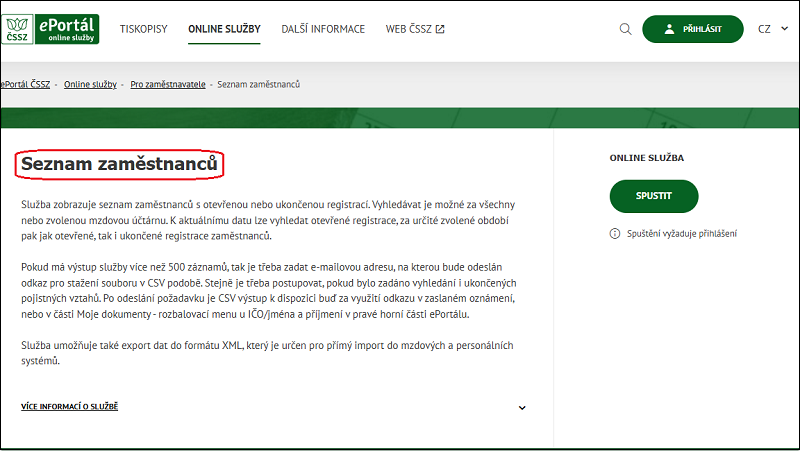Click info icon next to Spuštění vyžaduje přihlášení
Viewport: 800px width, 451px height.
615,233
